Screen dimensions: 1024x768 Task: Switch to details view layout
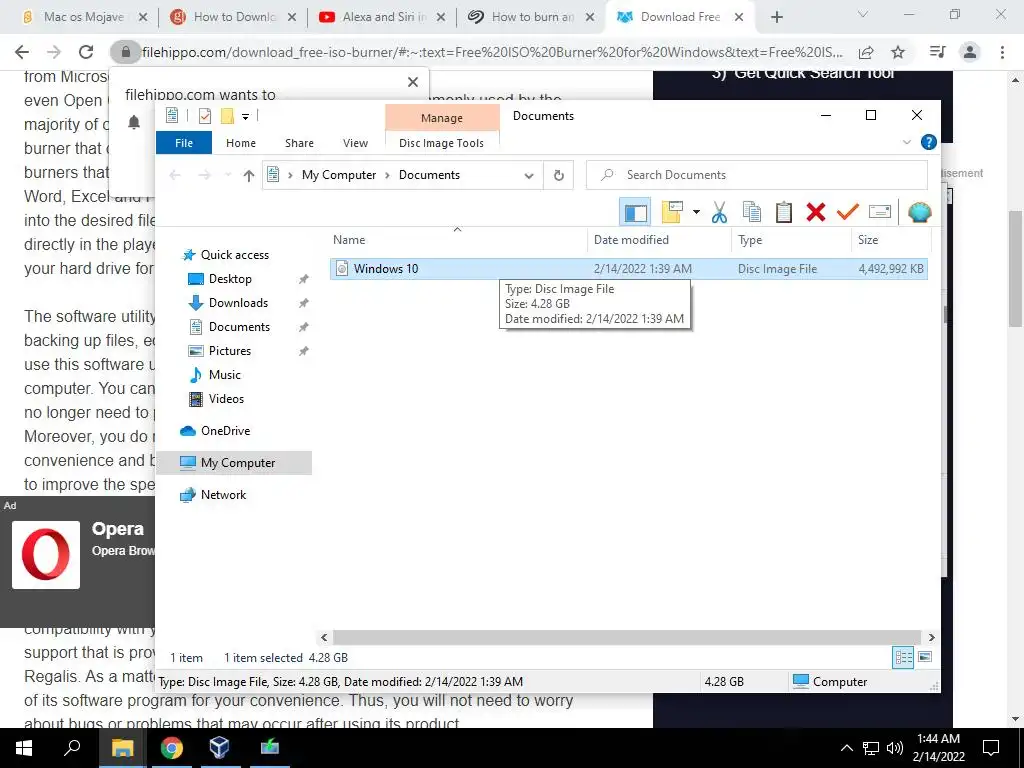[903, 658]
